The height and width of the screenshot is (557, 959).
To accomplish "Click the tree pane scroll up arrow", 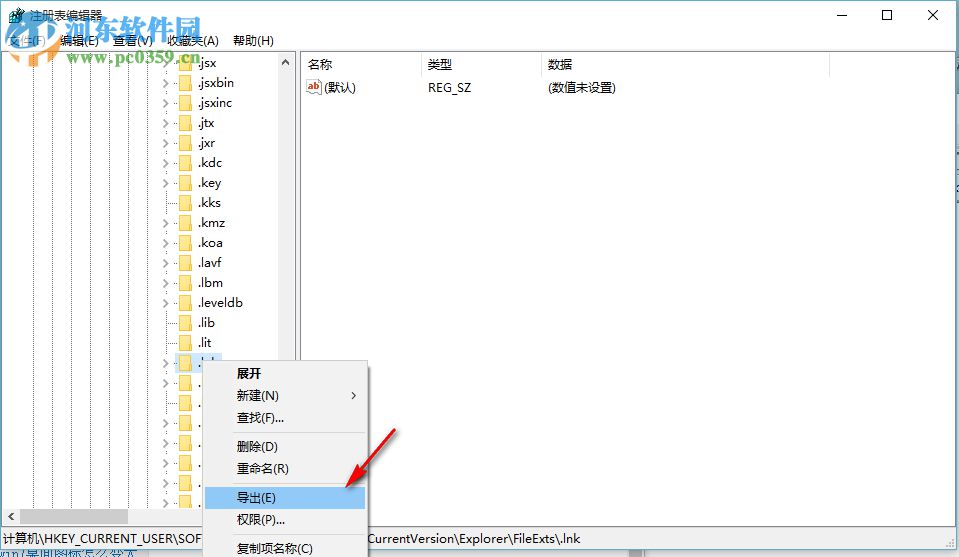I will coord(286,62).
